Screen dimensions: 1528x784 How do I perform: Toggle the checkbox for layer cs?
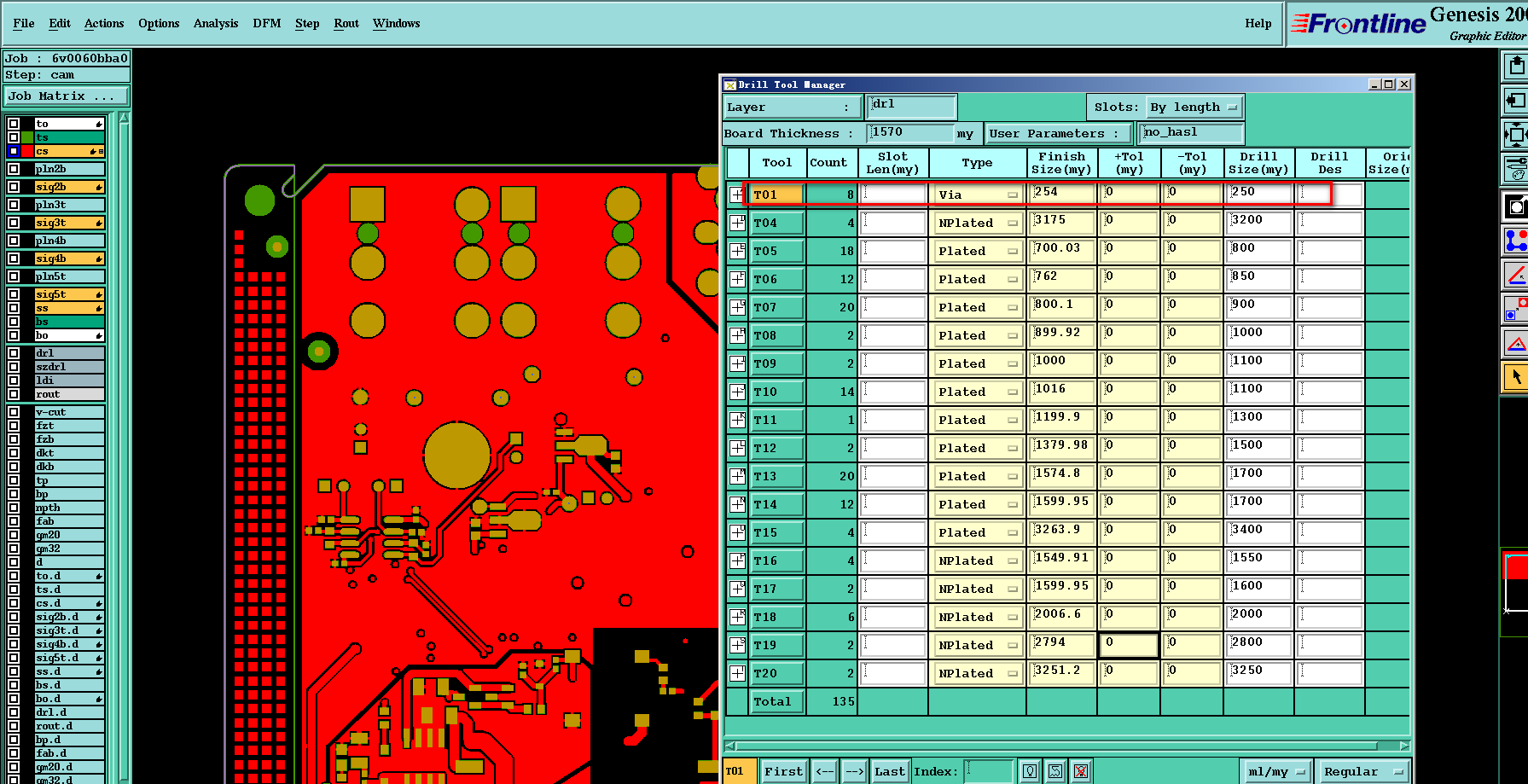coord(14,151)
